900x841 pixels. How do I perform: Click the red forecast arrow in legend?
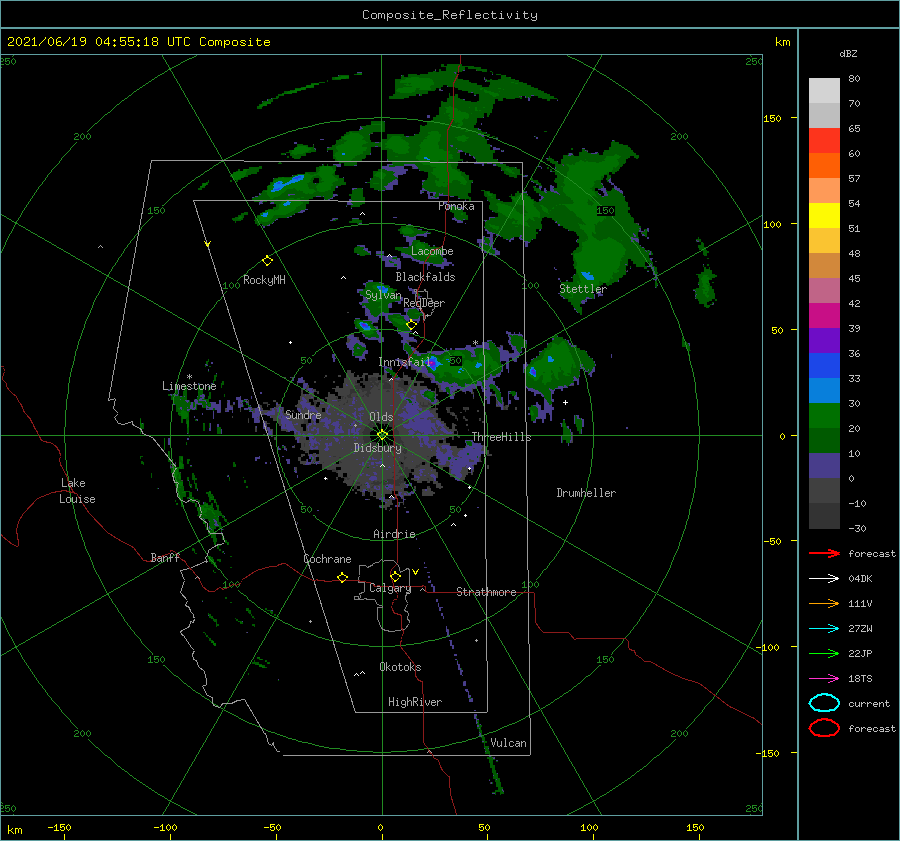(x=824, y=553)
